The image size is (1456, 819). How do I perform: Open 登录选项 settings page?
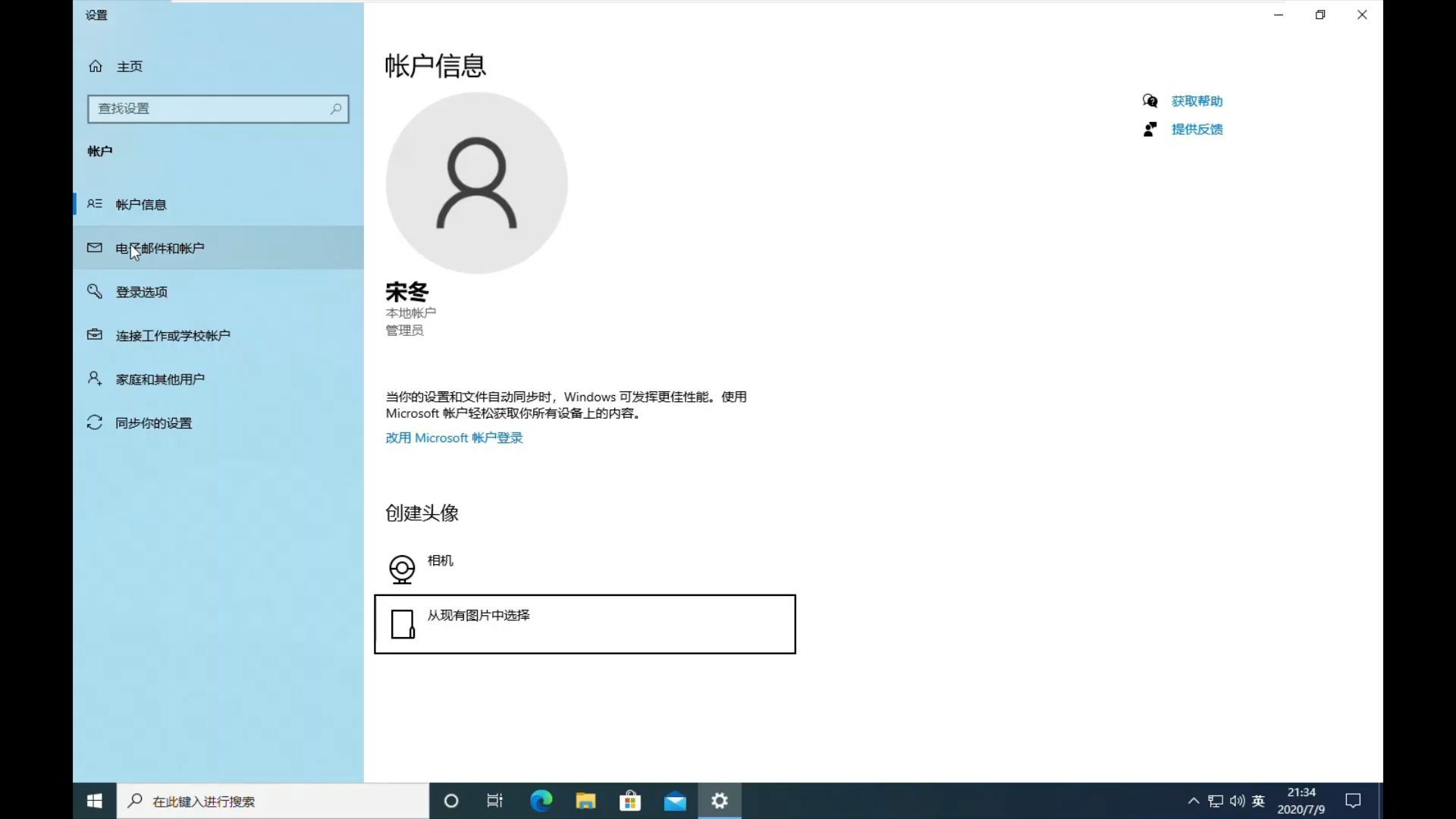click(x=218, y=291)
